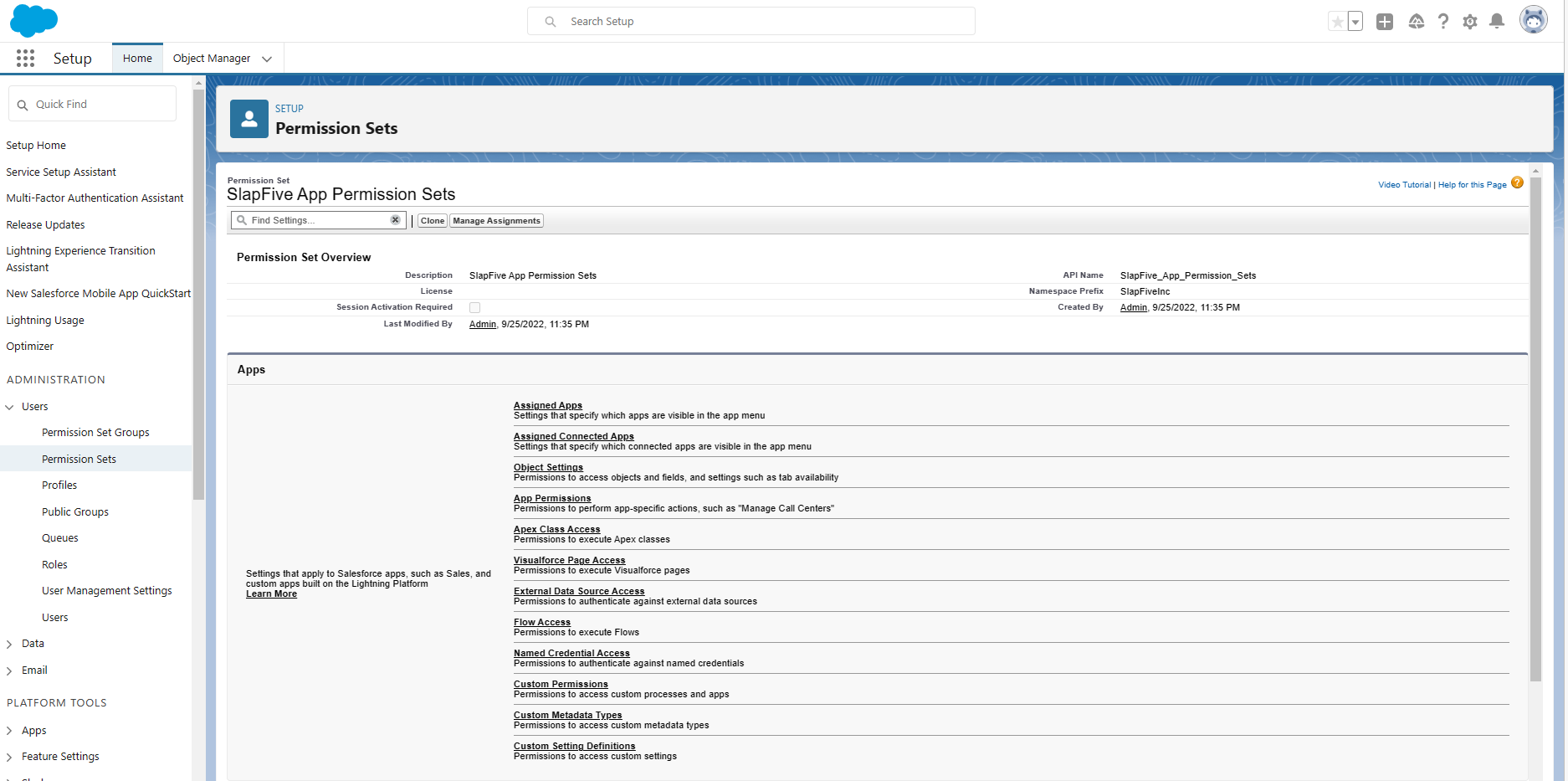Open Global Actions plus icon
The height and width of the screenshot is (781, 1568).
[1385, 22]
